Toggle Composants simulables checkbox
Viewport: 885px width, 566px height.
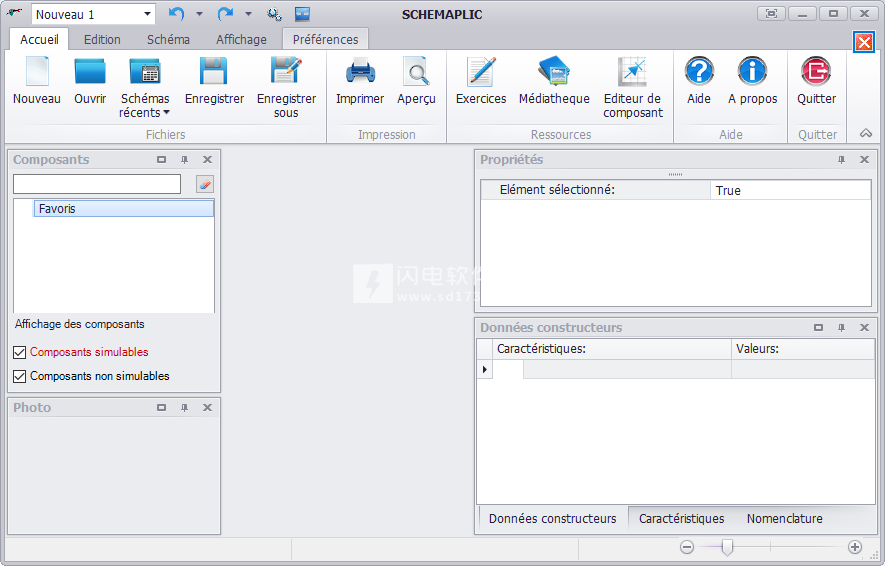[x=20, y=353]
